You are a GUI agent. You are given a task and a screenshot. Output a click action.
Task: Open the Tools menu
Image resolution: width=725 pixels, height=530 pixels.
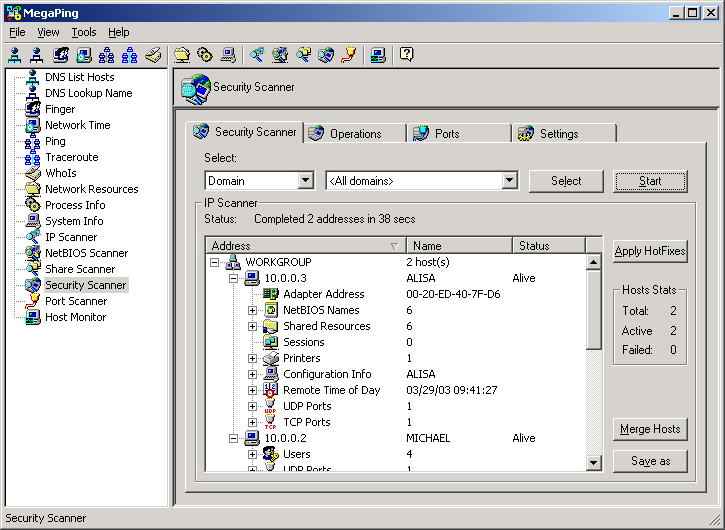[84, 32]
